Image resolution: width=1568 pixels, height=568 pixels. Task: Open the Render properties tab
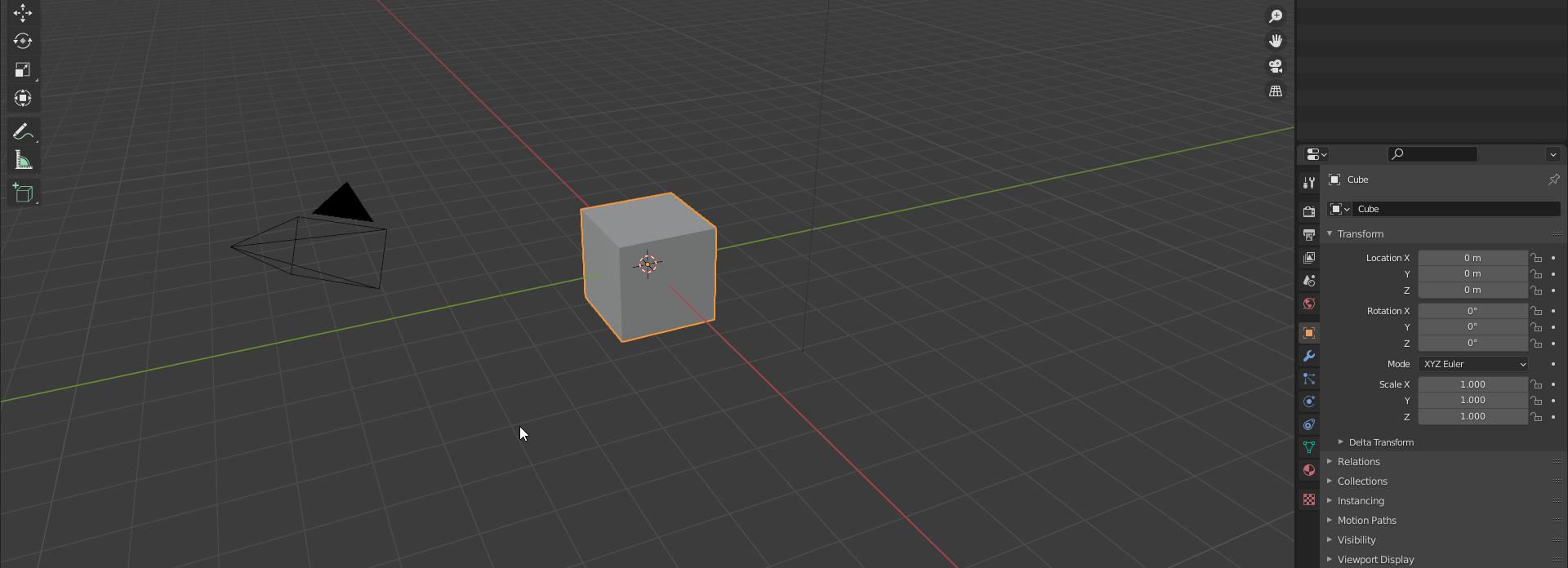pos(1309,212)
